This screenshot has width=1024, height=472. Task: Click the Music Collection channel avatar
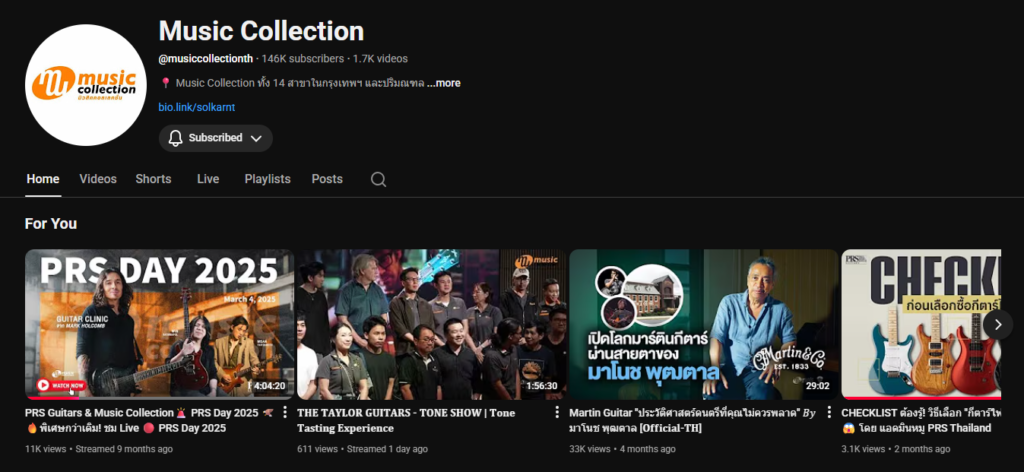pyautogui.click(x=86, y=85)
